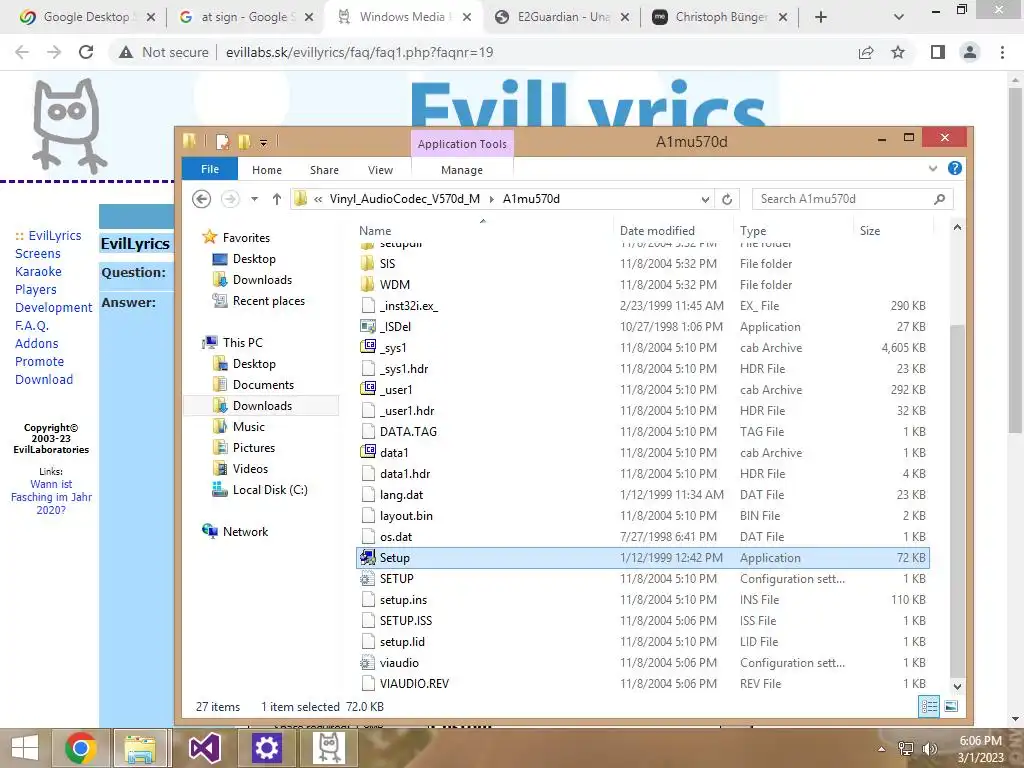Open Chrome from the taskbar
Image resolution: width=1024 pixels, height=768 pixels.
click(x=80, y=748)
